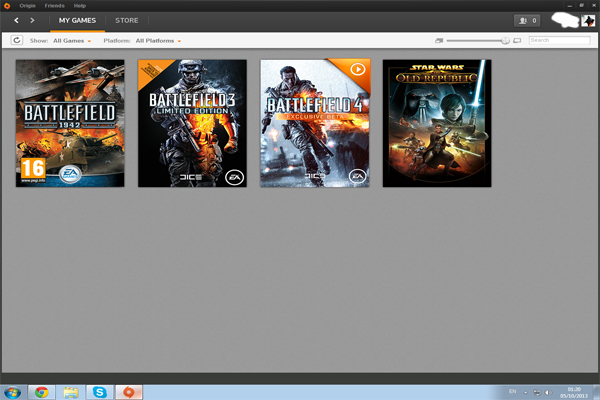Restore the Origin window size
This screenshot has width=600, height=400.
click(x=581, y=5)
